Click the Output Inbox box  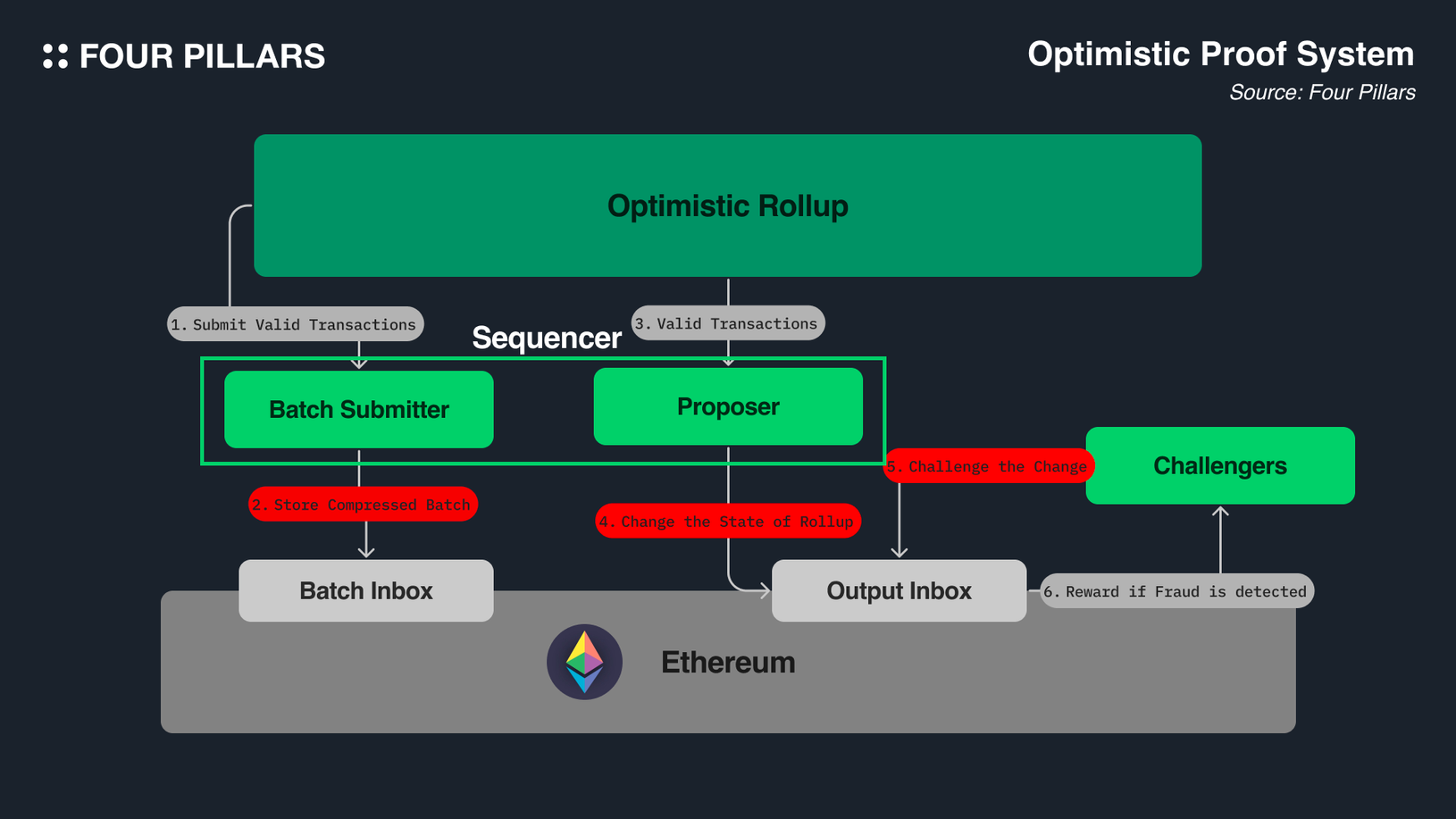click(899, 590)
